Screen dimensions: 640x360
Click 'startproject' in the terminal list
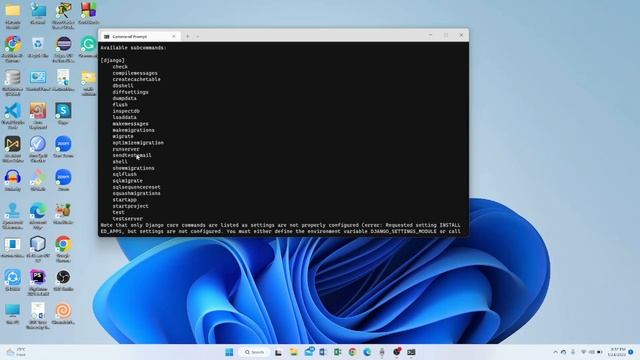130,206
